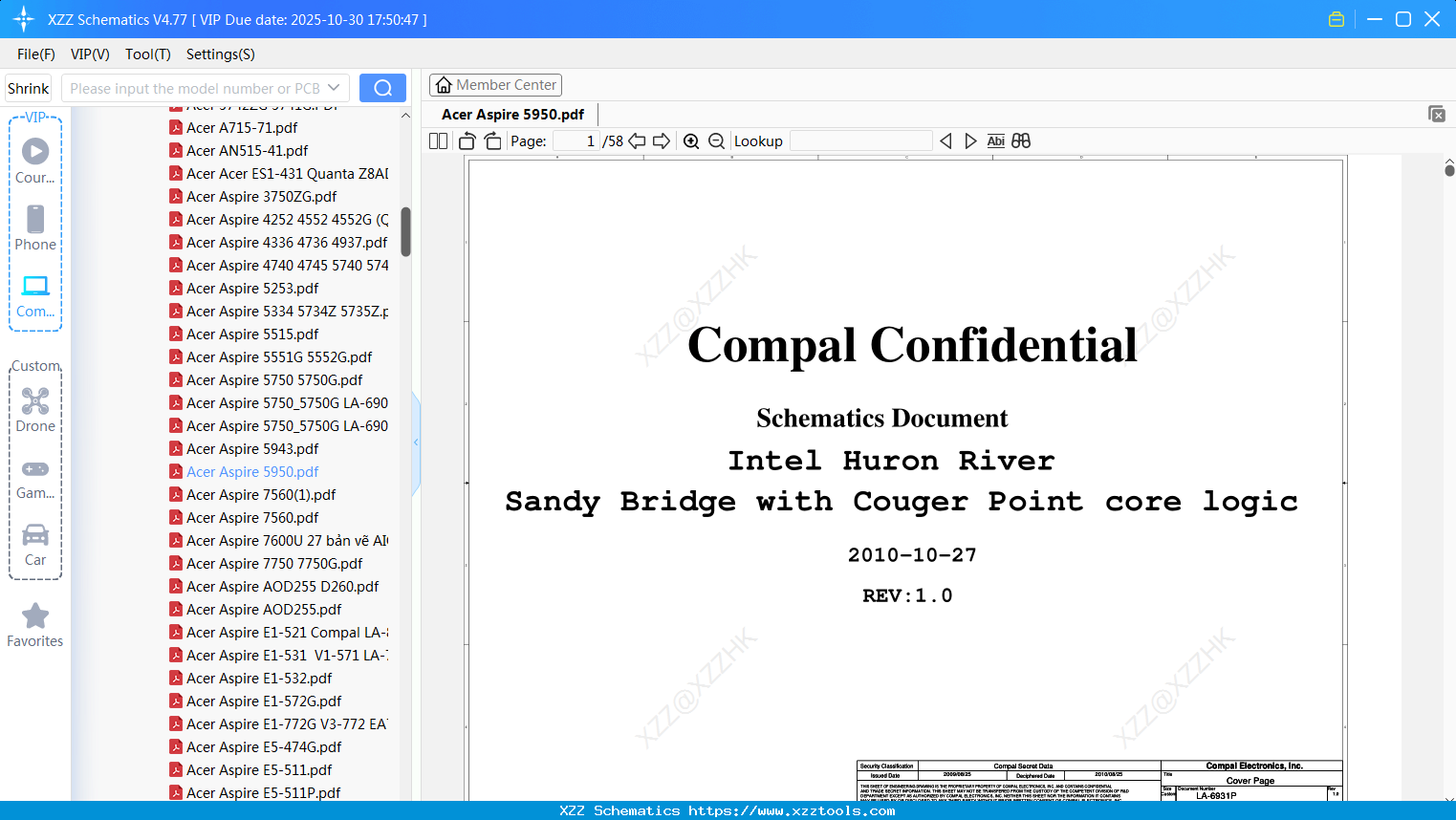Open Acer Aspire E1-532.pdf
This screenshot has width=1456, height=820.
[x=250, y=678]
